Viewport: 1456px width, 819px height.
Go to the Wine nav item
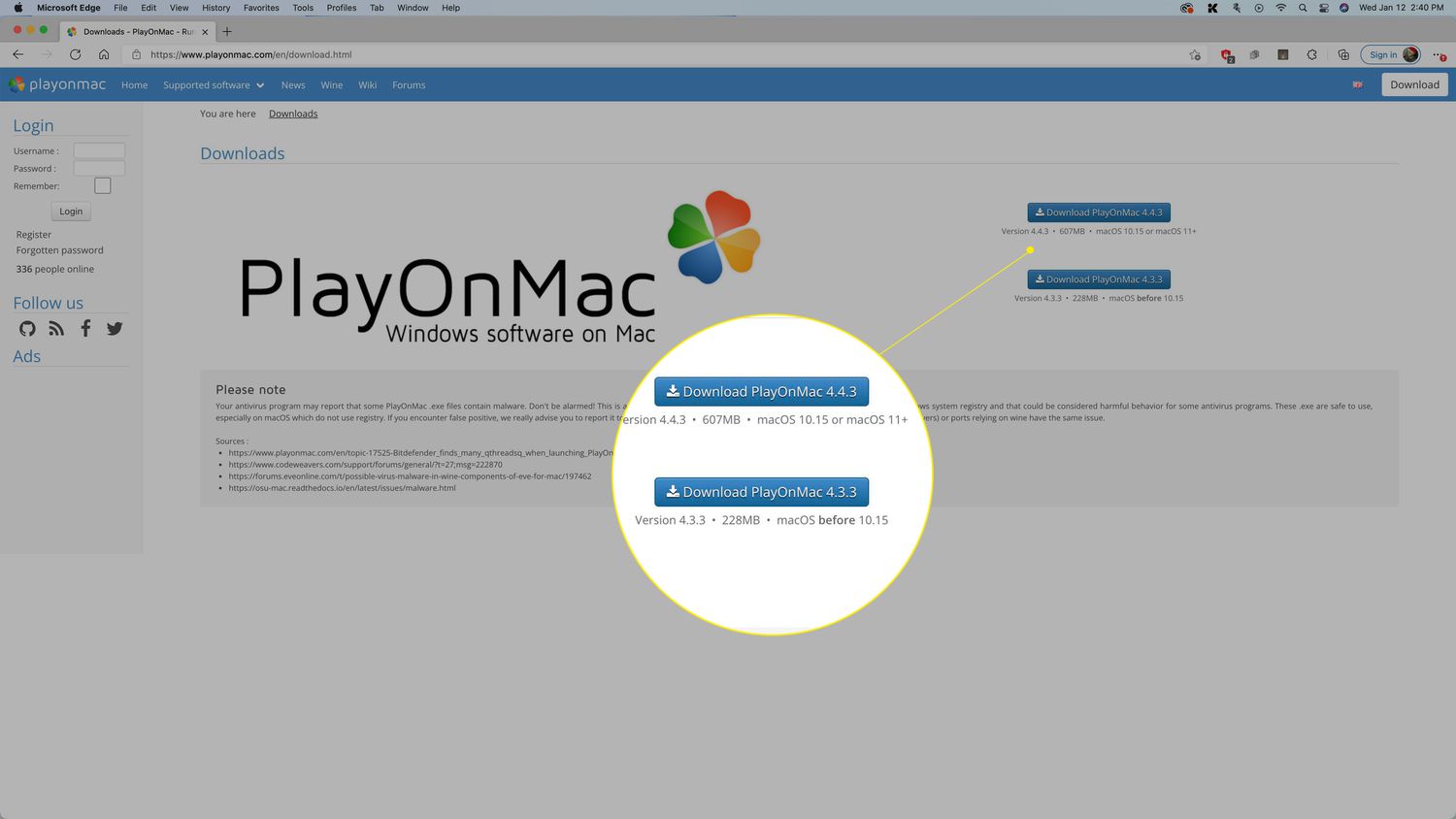(331, 85)
